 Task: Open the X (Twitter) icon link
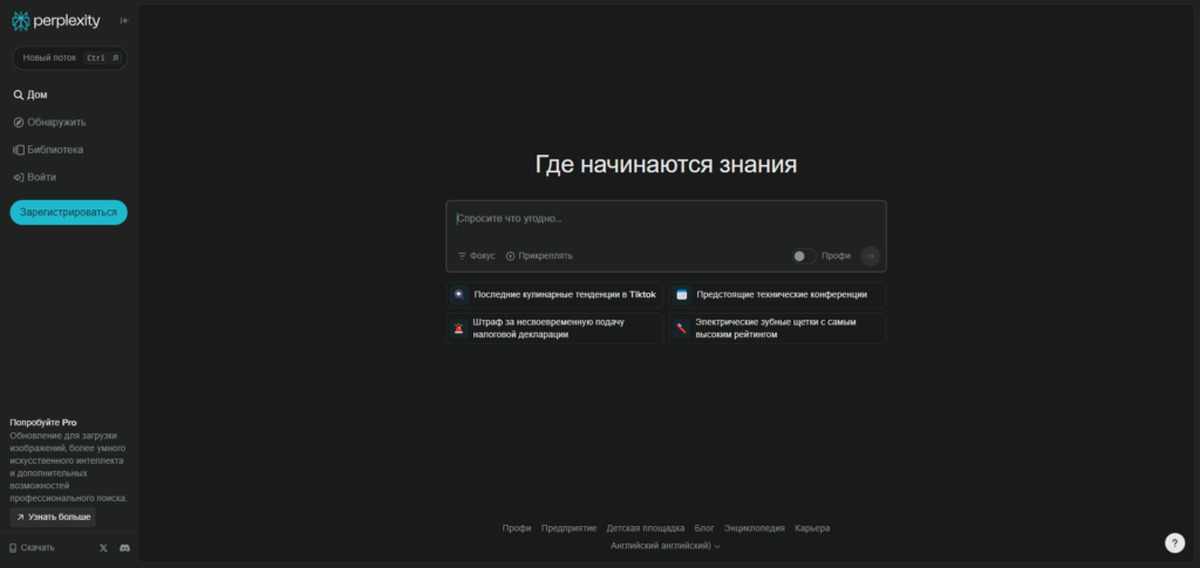pyautogui.click(x=104, y=547)
